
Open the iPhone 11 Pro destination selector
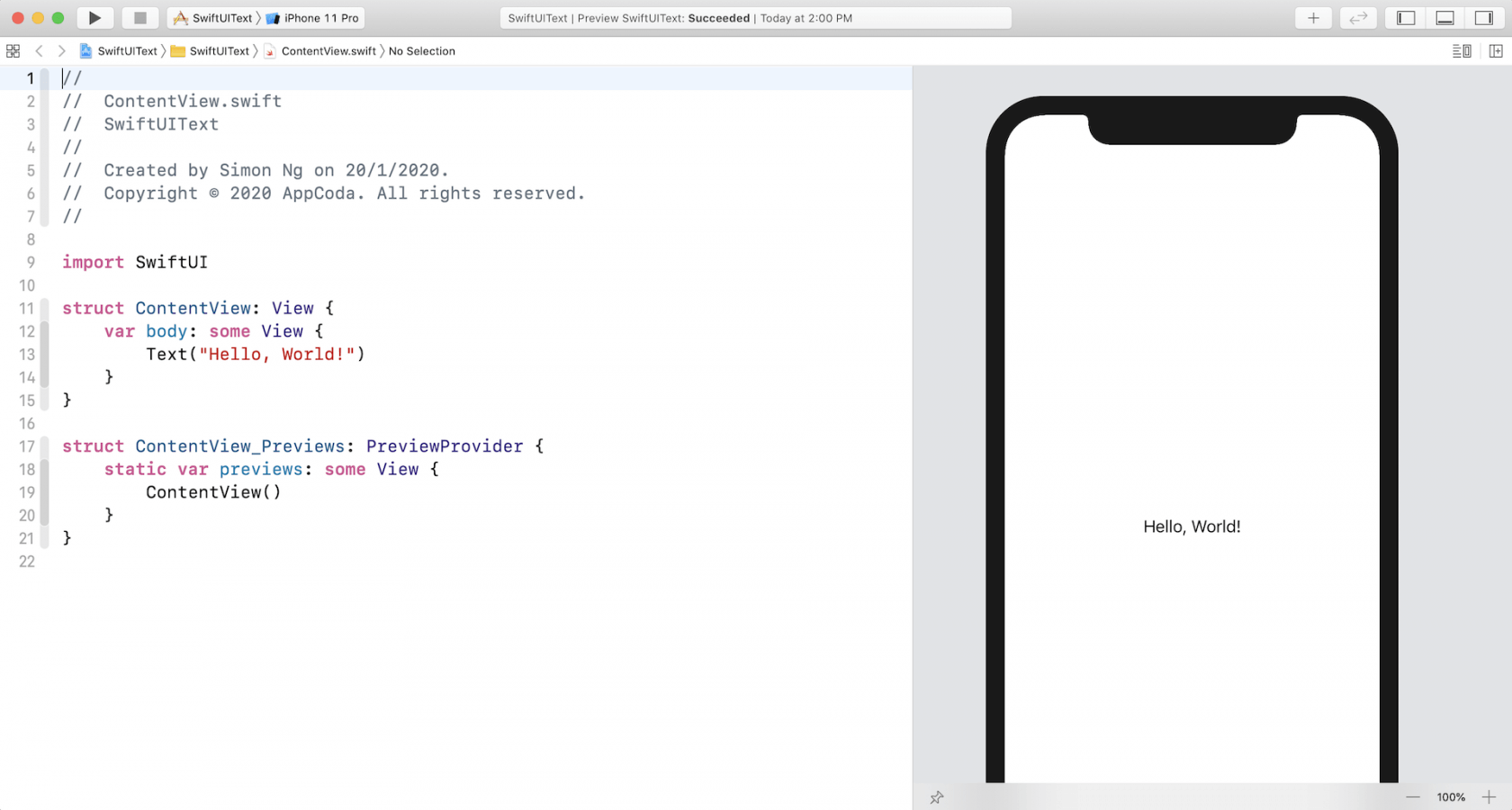coord(309,18)
